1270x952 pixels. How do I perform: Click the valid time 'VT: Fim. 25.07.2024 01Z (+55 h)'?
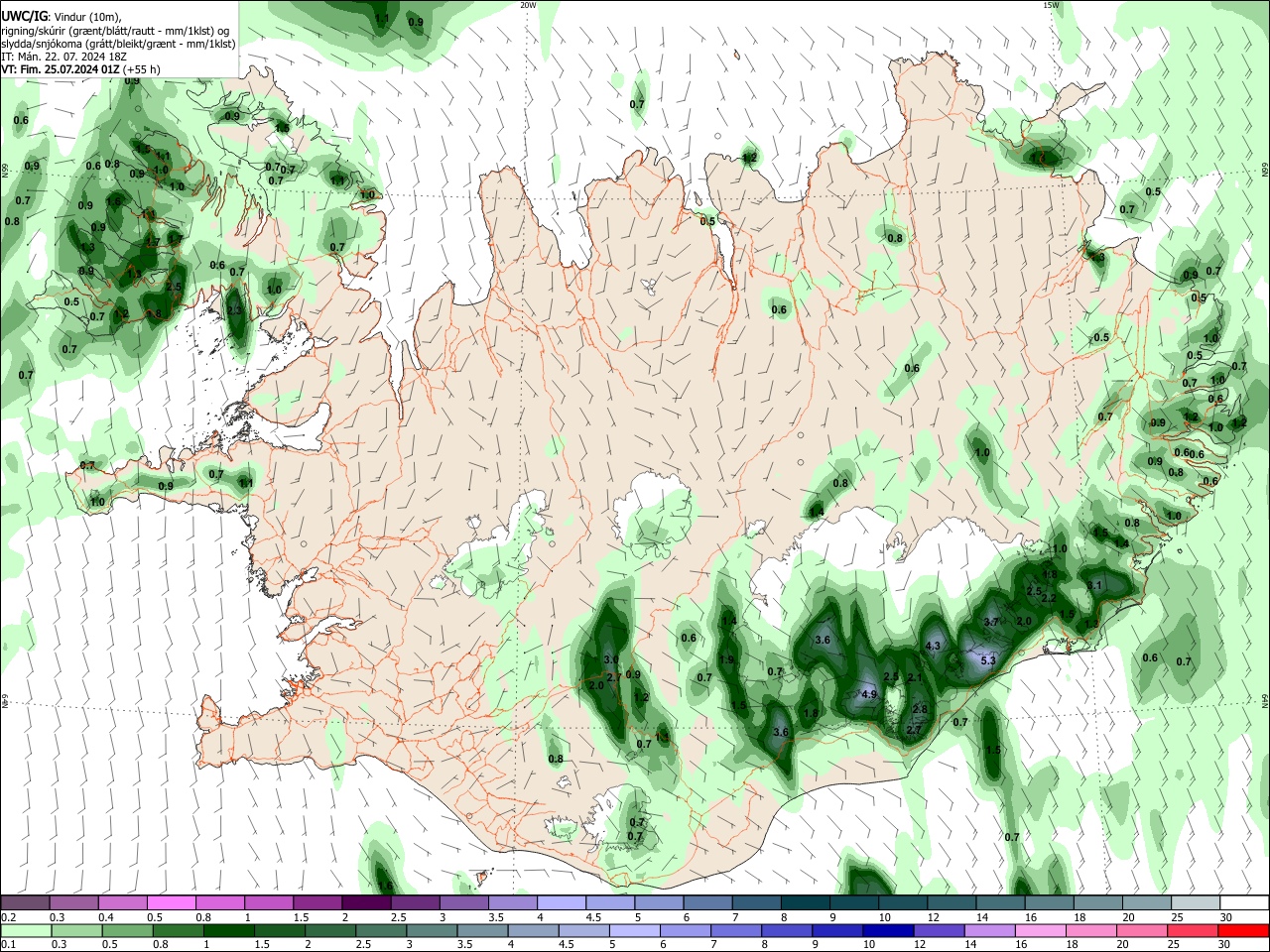coord(80,69)
